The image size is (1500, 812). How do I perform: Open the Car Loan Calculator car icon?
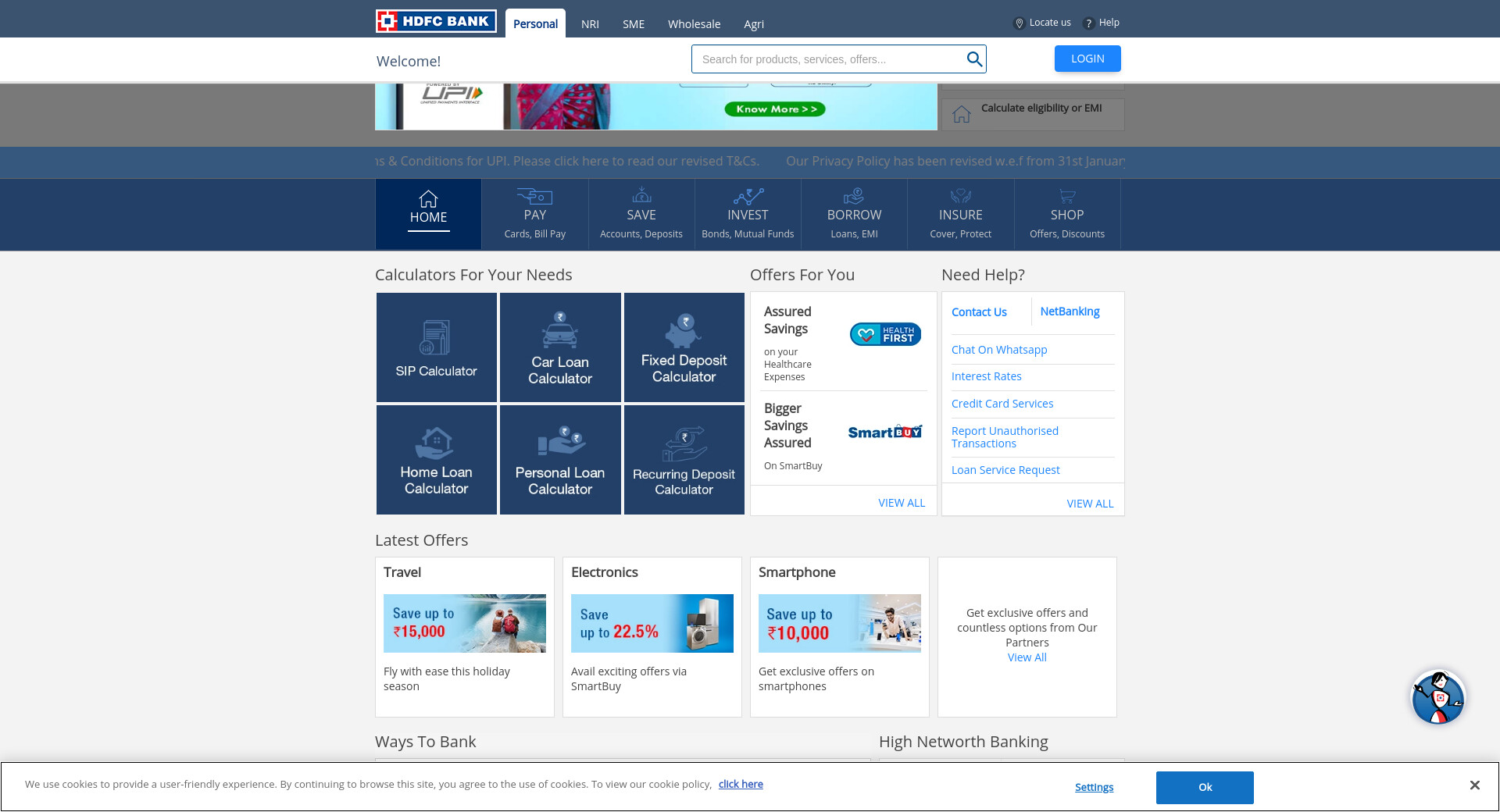tap(560, 329)
